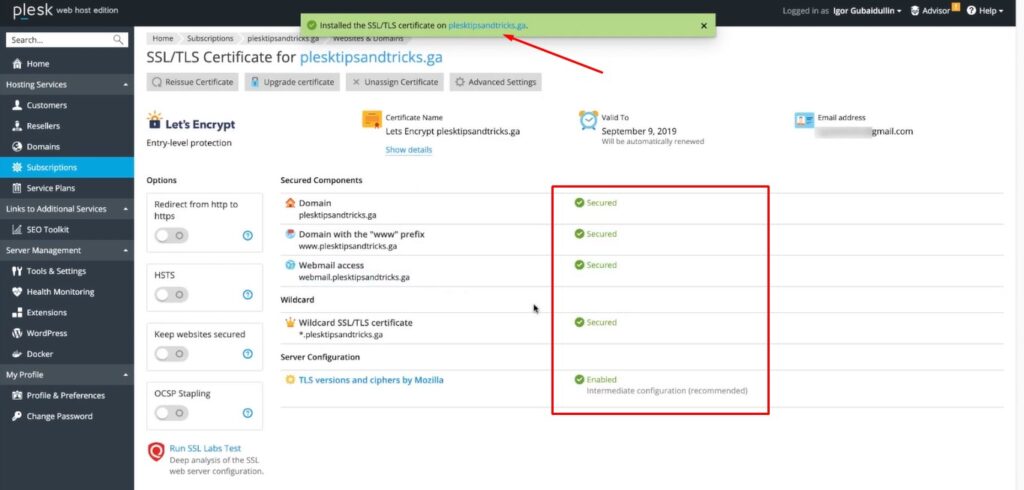Open Domains in the sidebar

[x=43, y=147]
